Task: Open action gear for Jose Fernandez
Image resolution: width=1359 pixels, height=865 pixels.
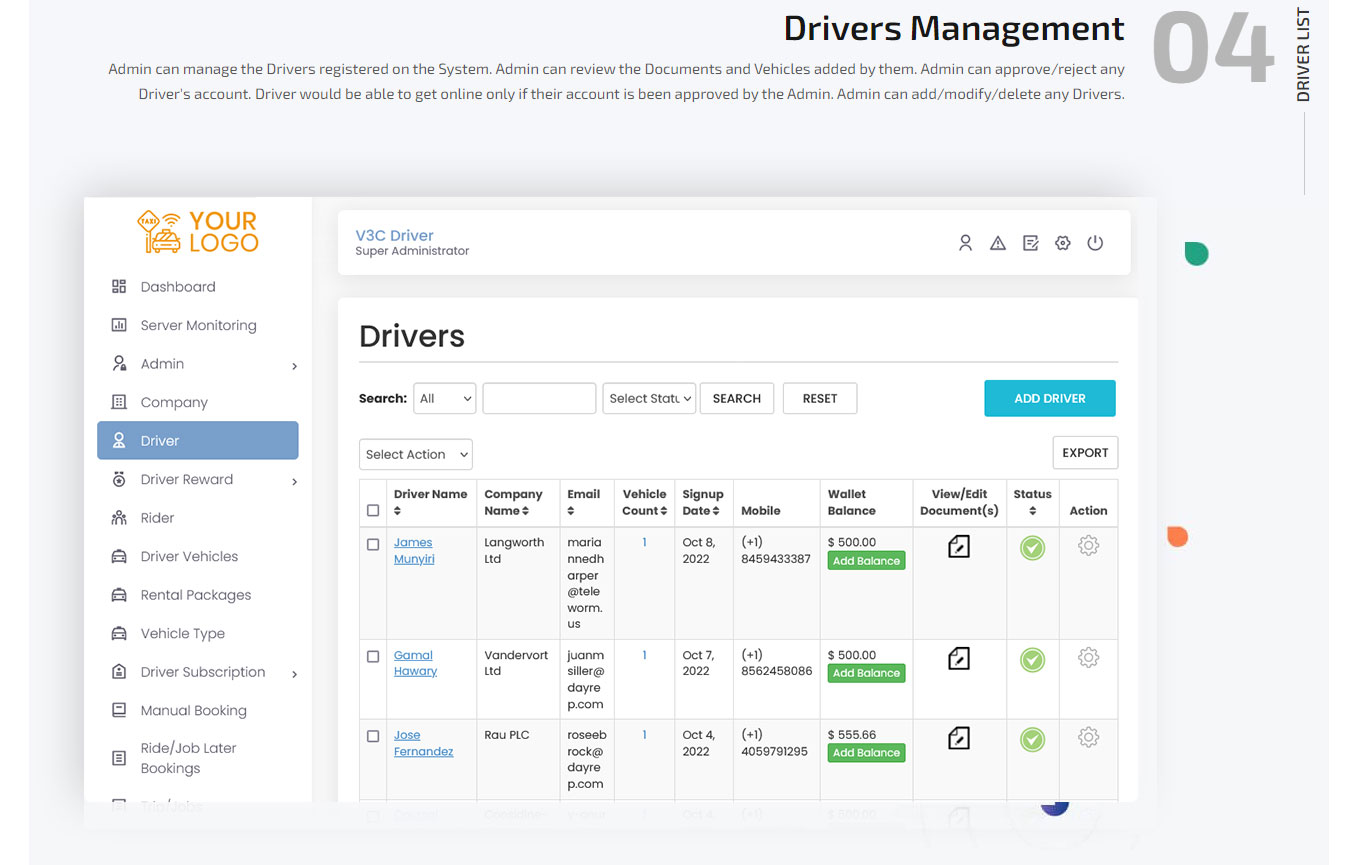Action: (x=1088, y=737)
